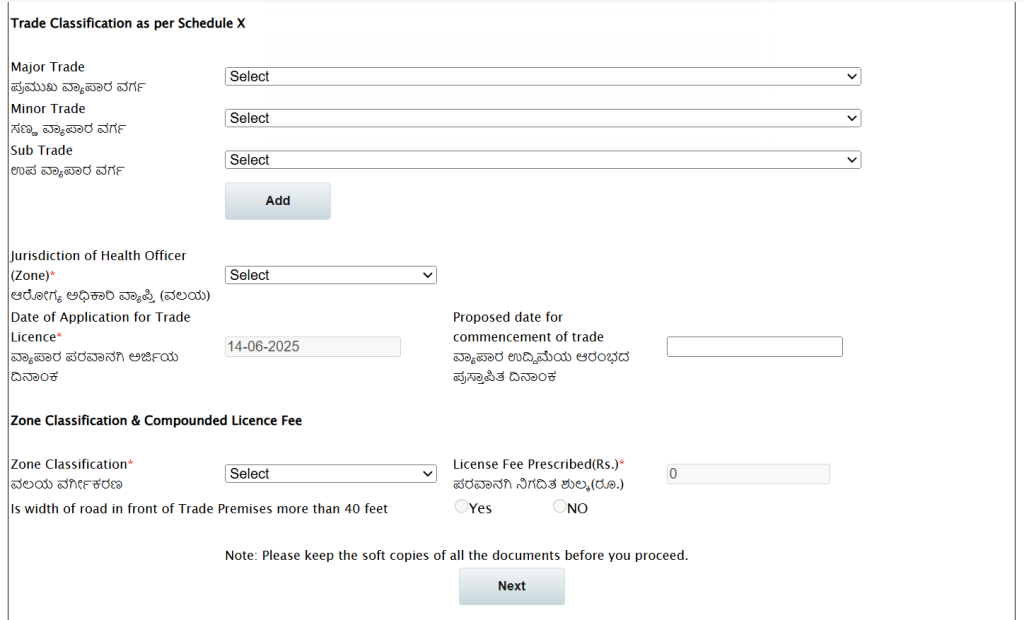Image resolution: width=1024 pixels, height=620 pixels.
Task: Click the Minor Trade label text
Action: (x=48, y=108)
